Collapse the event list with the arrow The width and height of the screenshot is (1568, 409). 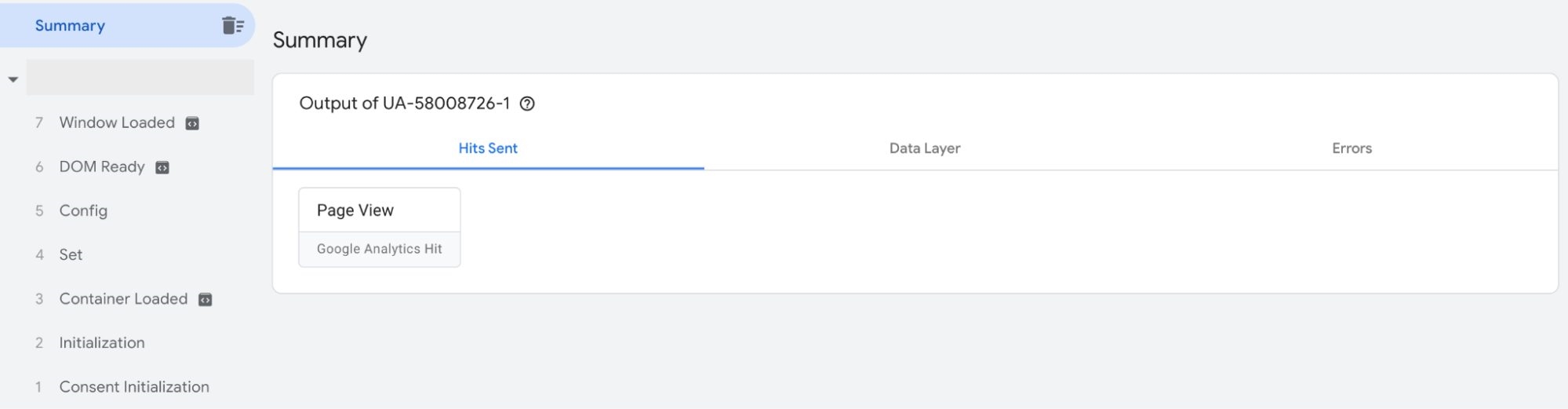pos(13,79)
